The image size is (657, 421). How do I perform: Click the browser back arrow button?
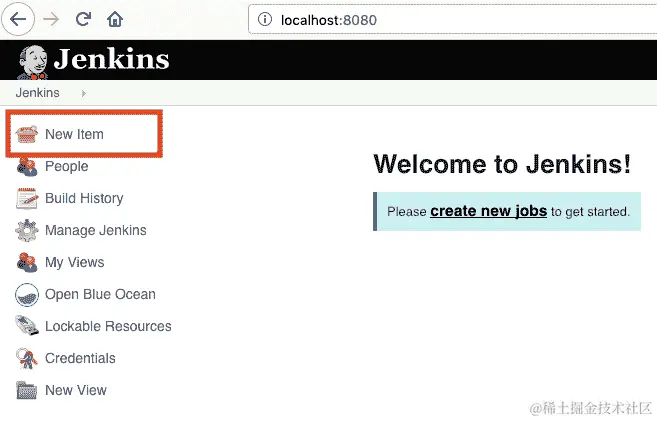pos(18,19)
